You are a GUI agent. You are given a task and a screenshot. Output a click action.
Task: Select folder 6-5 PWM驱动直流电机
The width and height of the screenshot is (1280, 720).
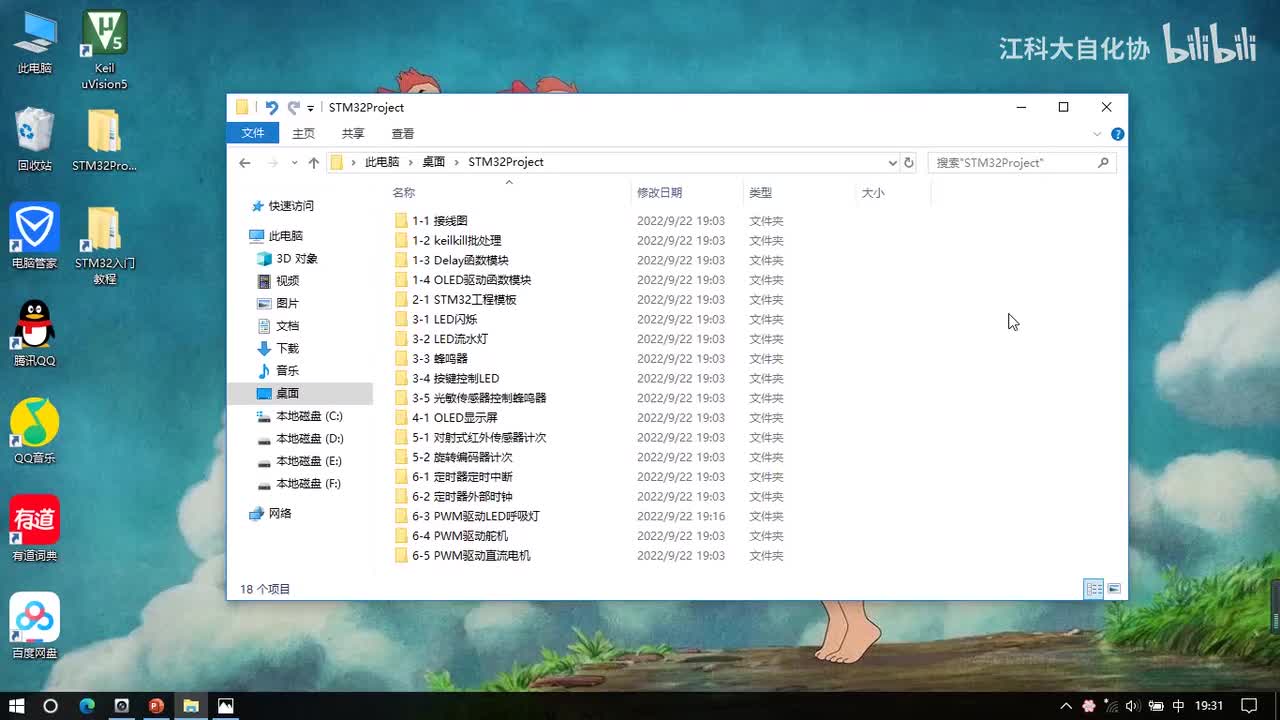471,555
